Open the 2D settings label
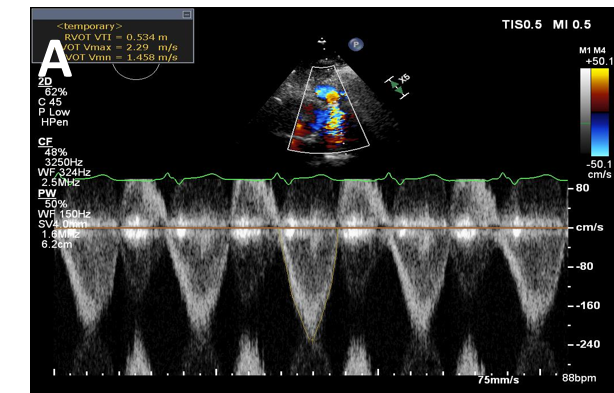The width and height of the screenshot is (614, 393). click(45, 82)
